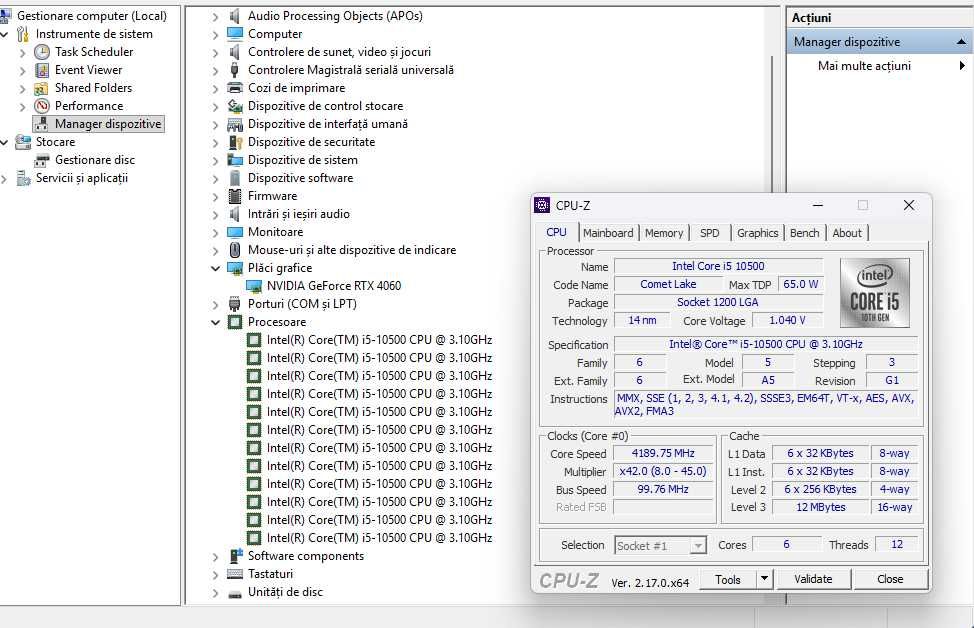The image size is (974, 628).
Task: Click the Code Name value Comet Lake
Action: coord(668,284)
